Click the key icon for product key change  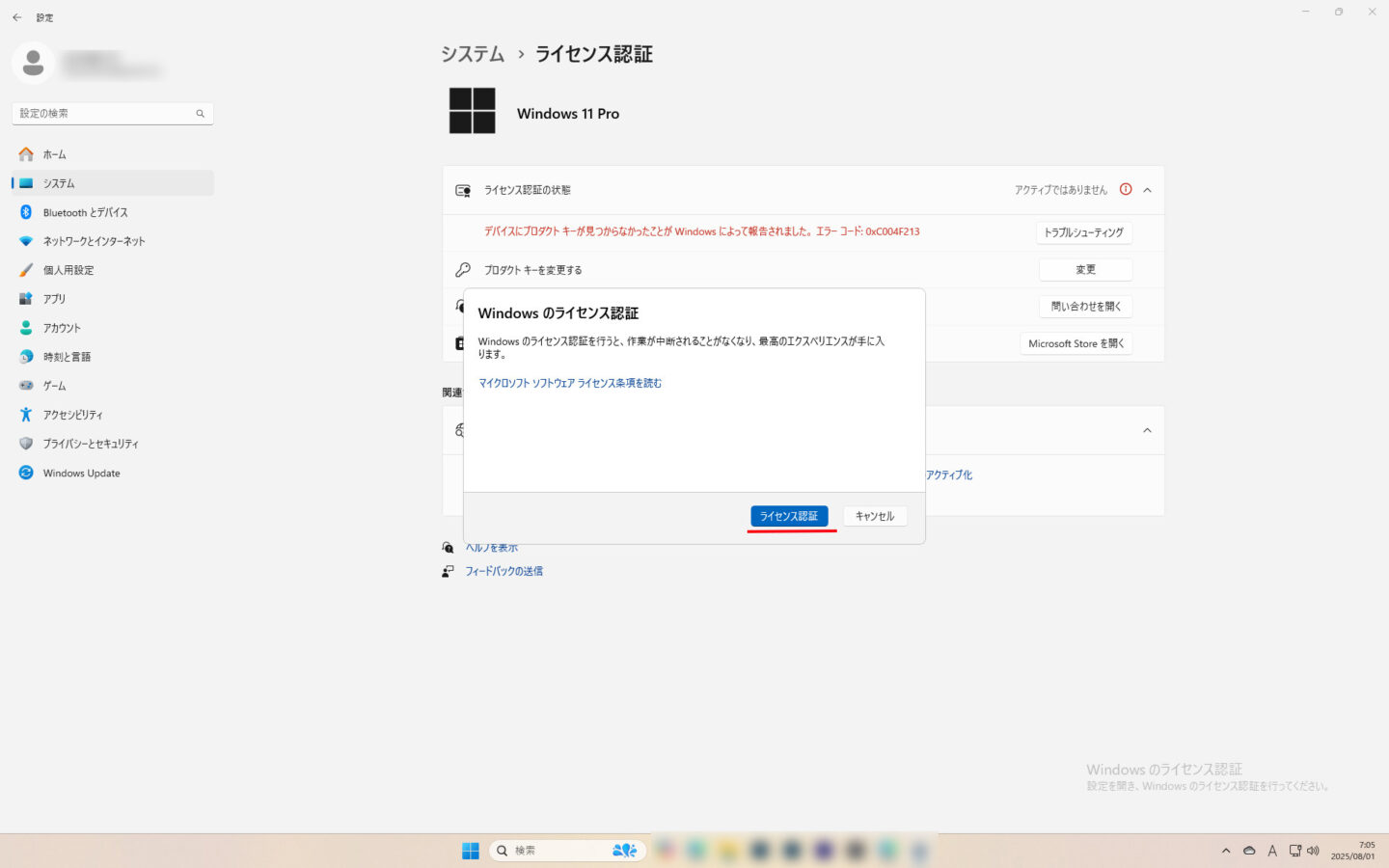[x=463, y=270]
